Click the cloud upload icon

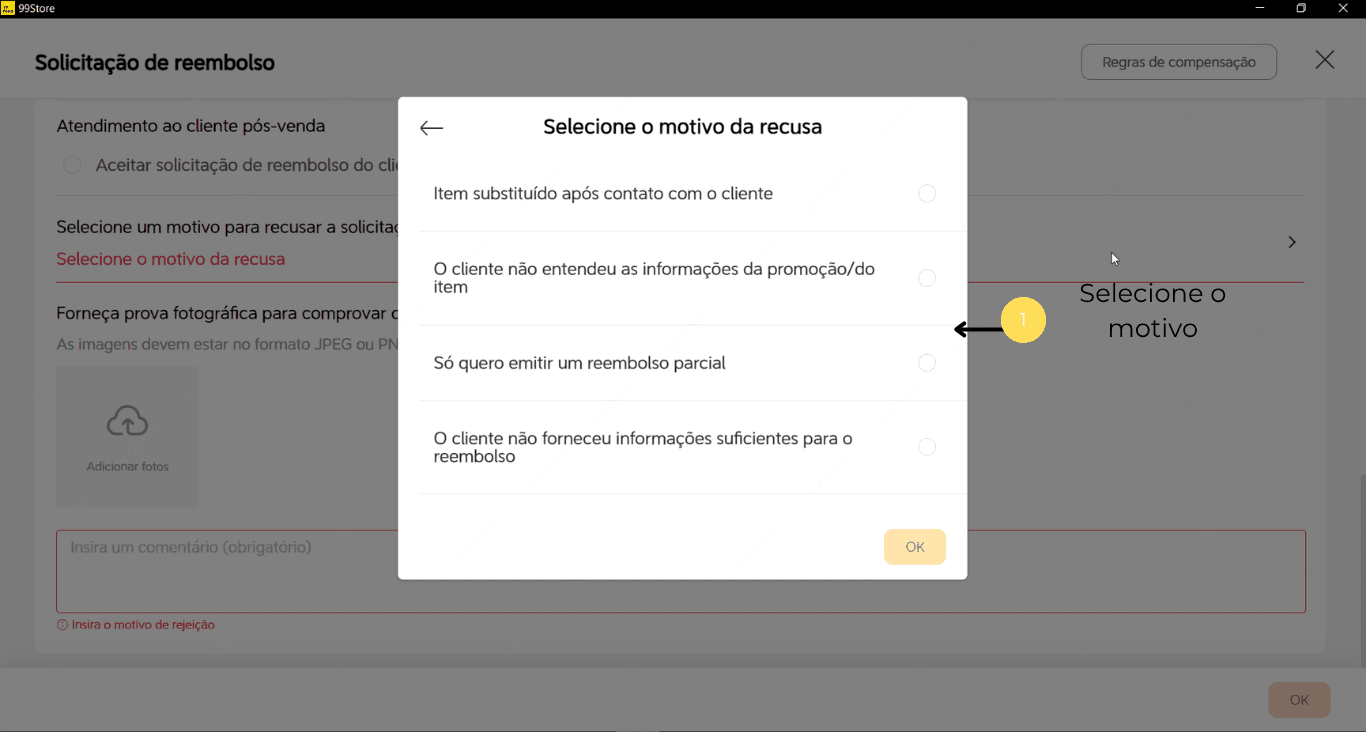pyautogui.click(x=127, y=422)
